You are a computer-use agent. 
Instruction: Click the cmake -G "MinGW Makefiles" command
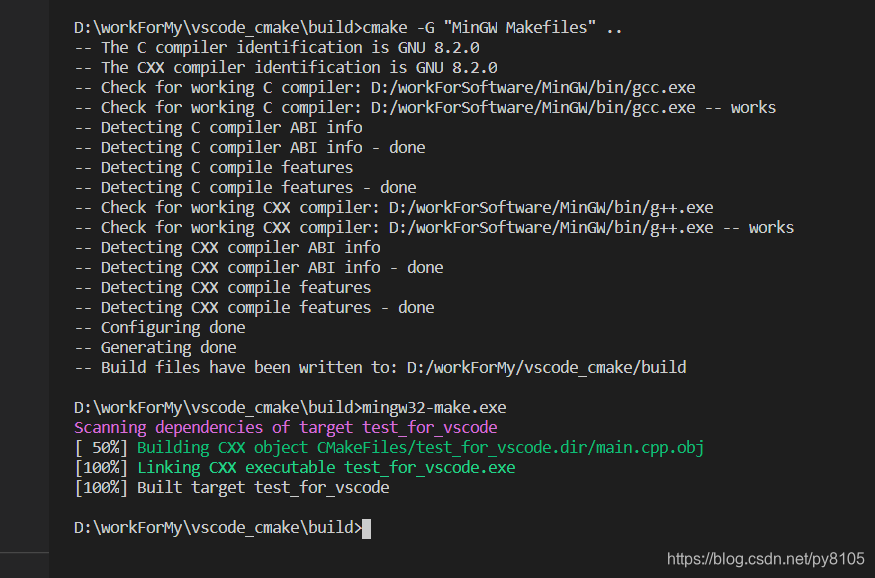492,27
